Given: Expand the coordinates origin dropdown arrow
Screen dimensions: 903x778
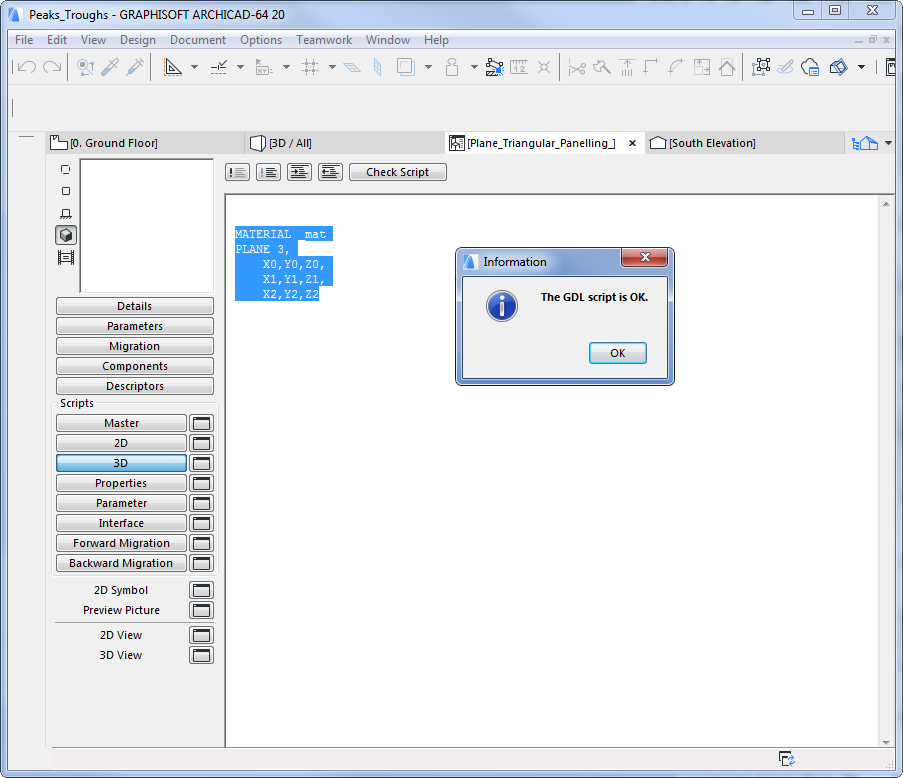Looking at the screenshot, I should click(286, 67).
